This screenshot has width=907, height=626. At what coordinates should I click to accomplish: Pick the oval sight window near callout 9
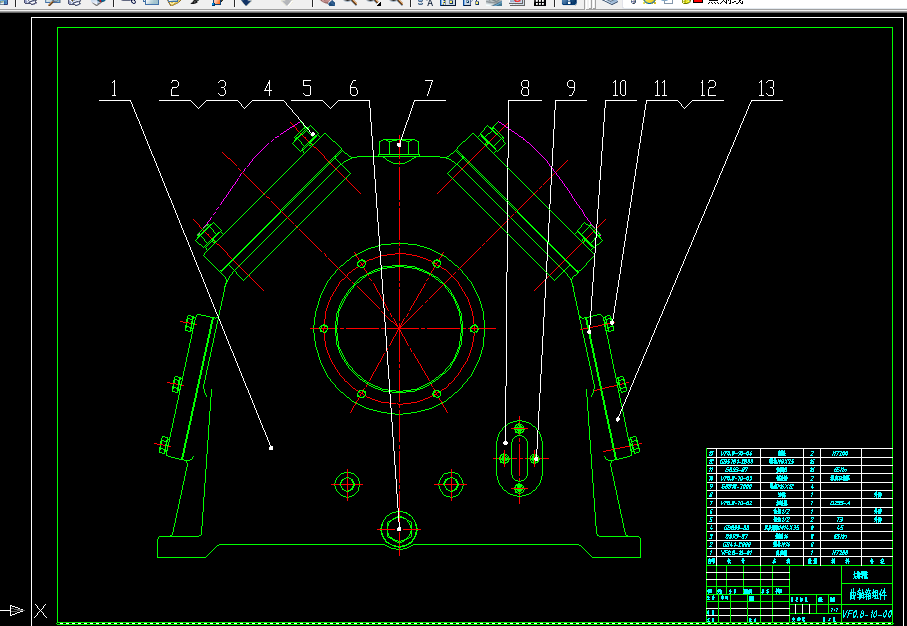[519, 458]
